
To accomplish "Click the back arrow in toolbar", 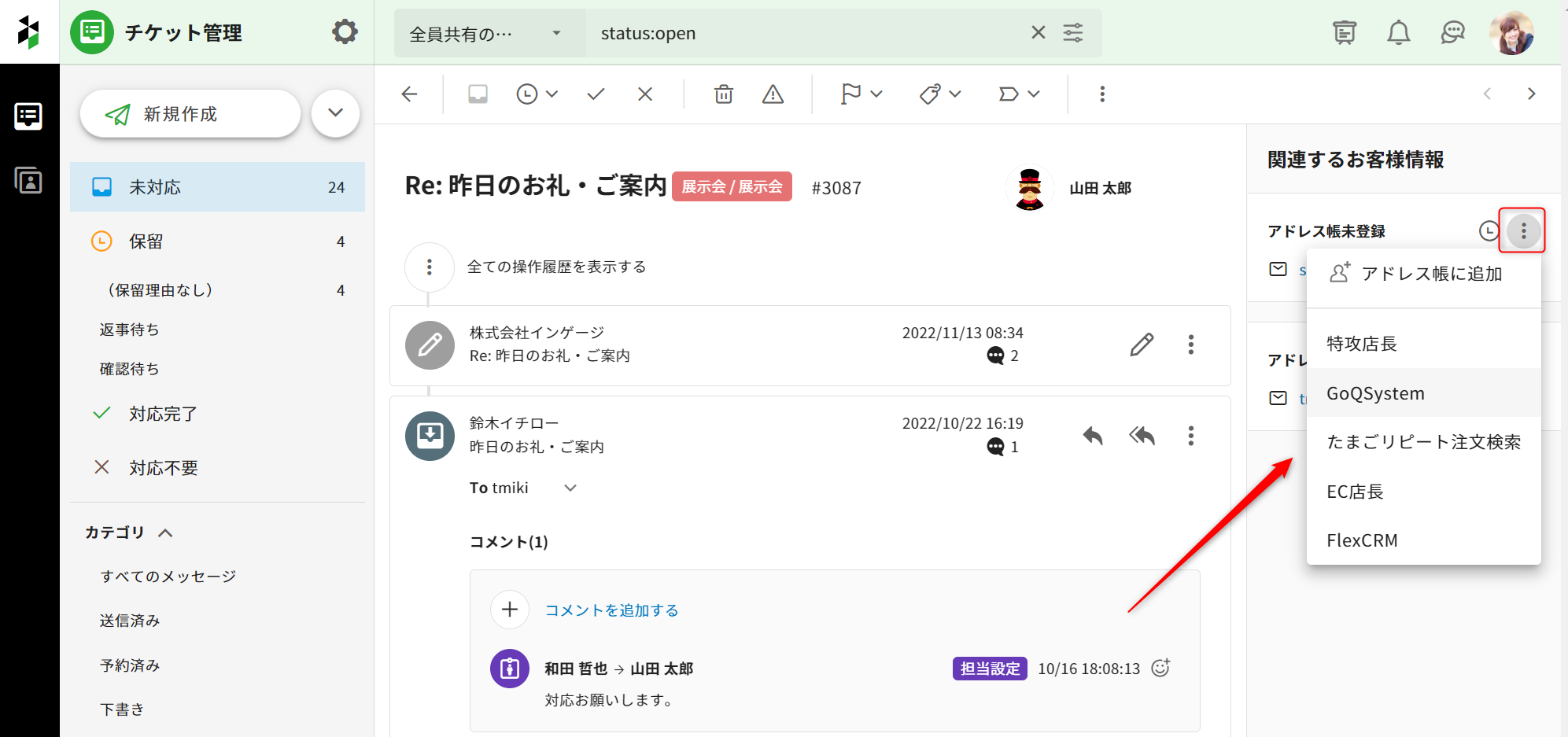I will (x=409, y=94).
